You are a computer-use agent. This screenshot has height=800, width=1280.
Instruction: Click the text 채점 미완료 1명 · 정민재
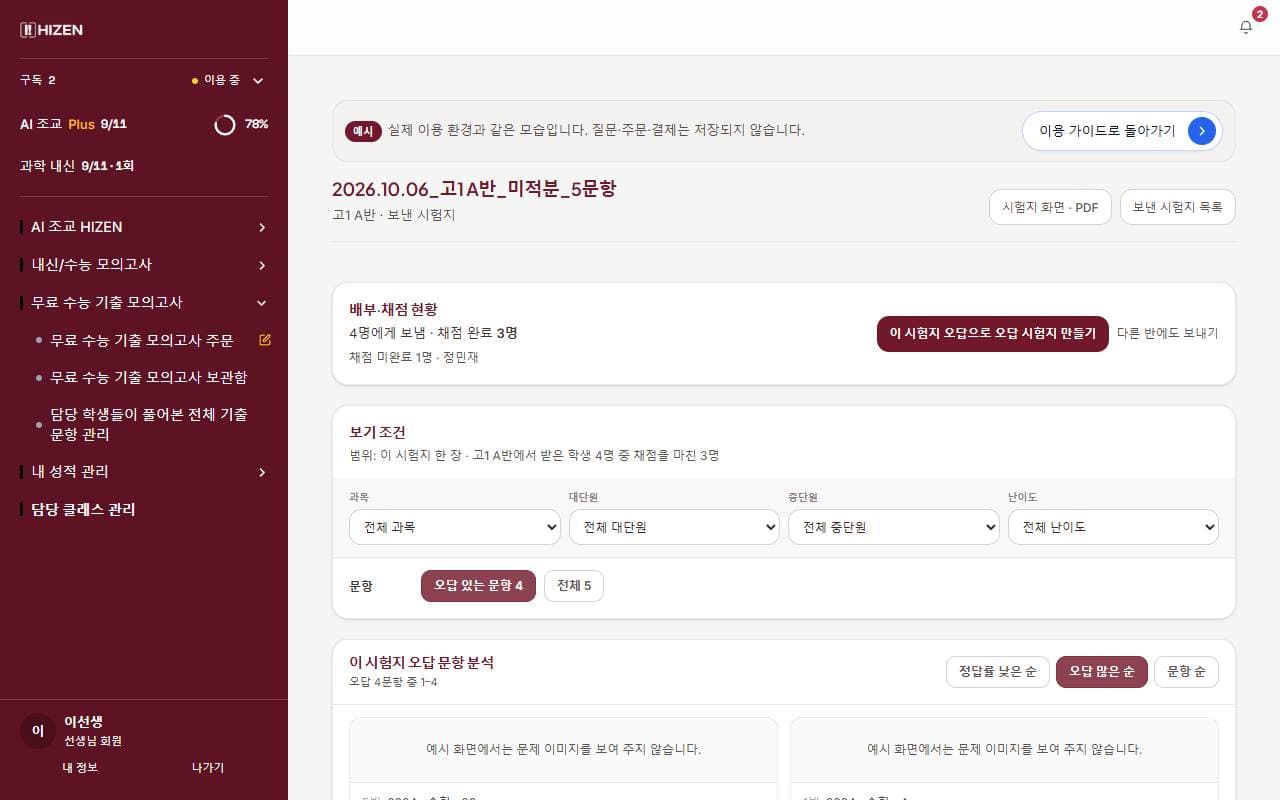(x=414, y=357)
